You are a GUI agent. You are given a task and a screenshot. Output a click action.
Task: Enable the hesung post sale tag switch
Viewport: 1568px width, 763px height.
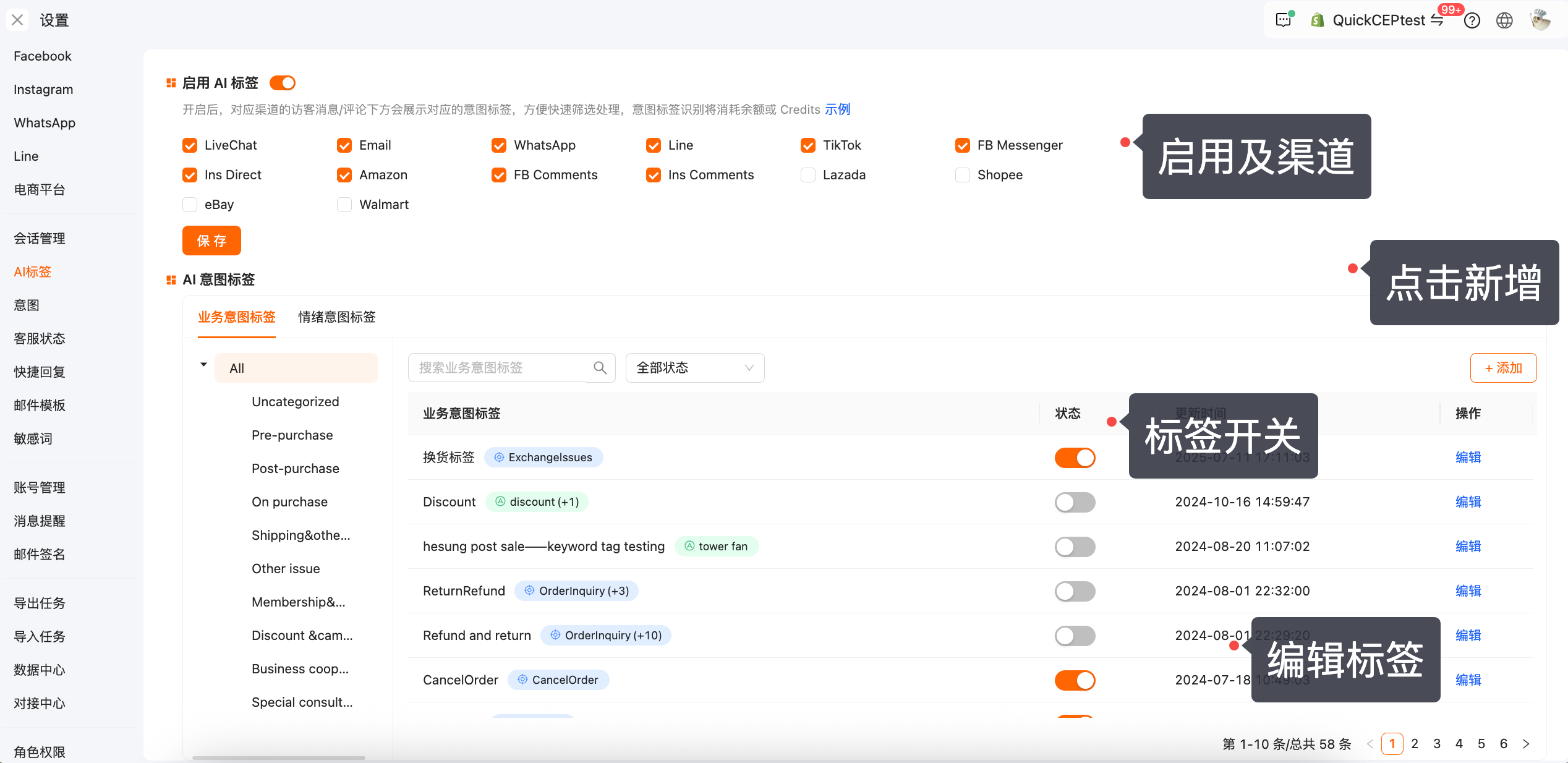point(1075,547)
